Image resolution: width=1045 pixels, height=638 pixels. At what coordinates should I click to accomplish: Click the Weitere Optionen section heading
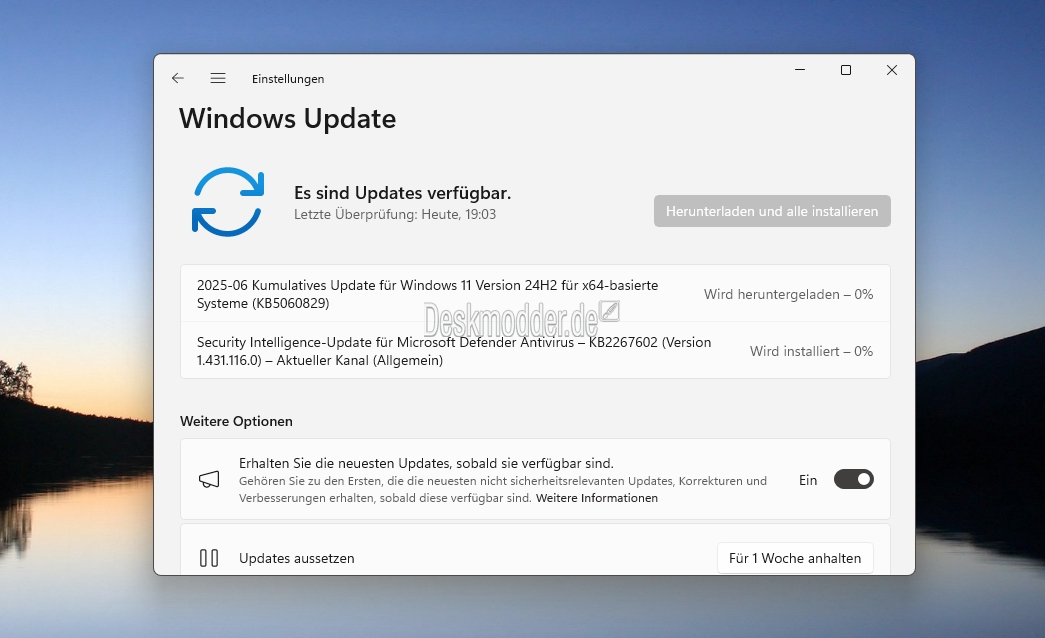point(236,421)
